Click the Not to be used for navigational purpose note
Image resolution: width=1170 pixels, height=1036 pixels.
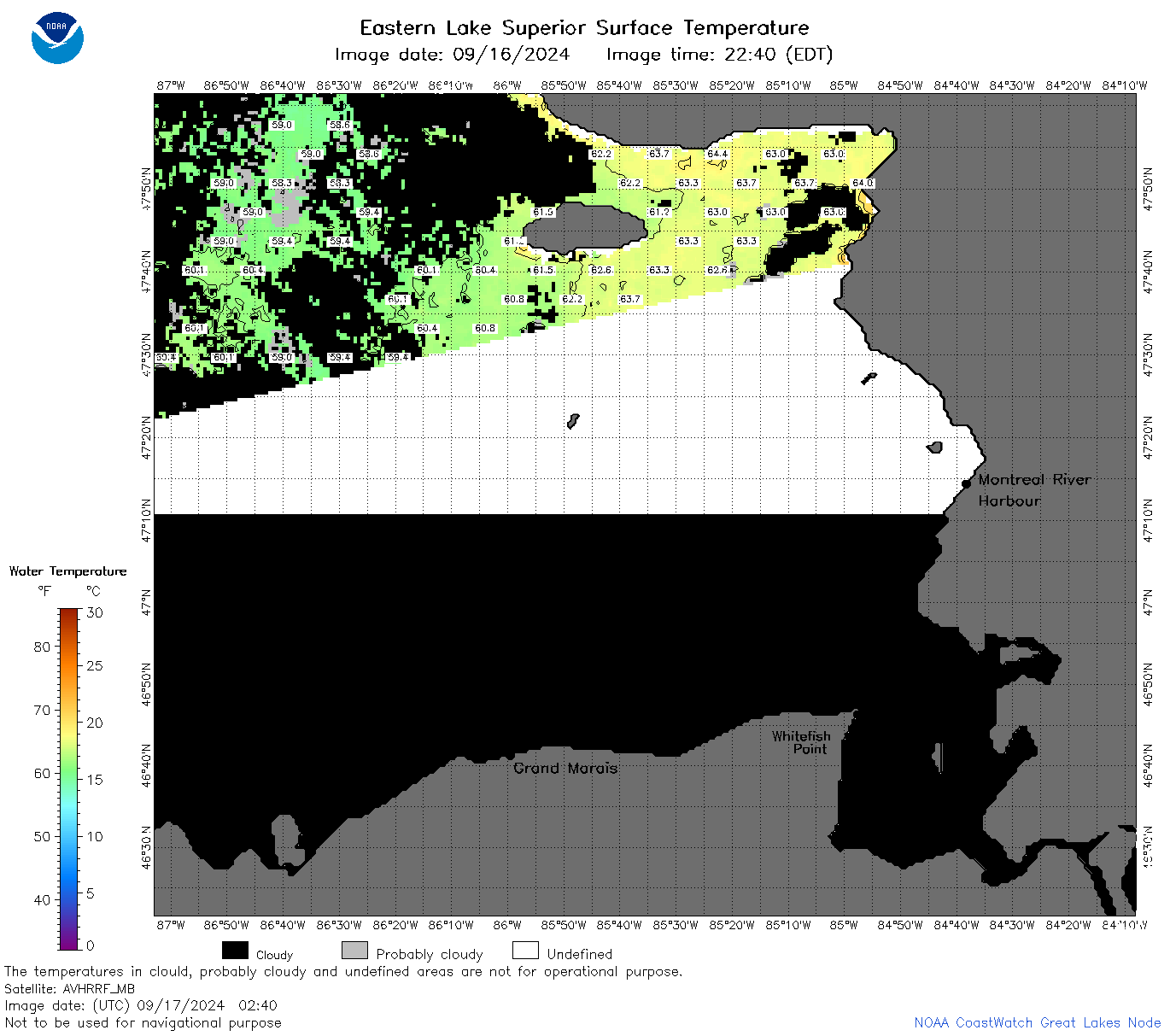coord(143,1022)
